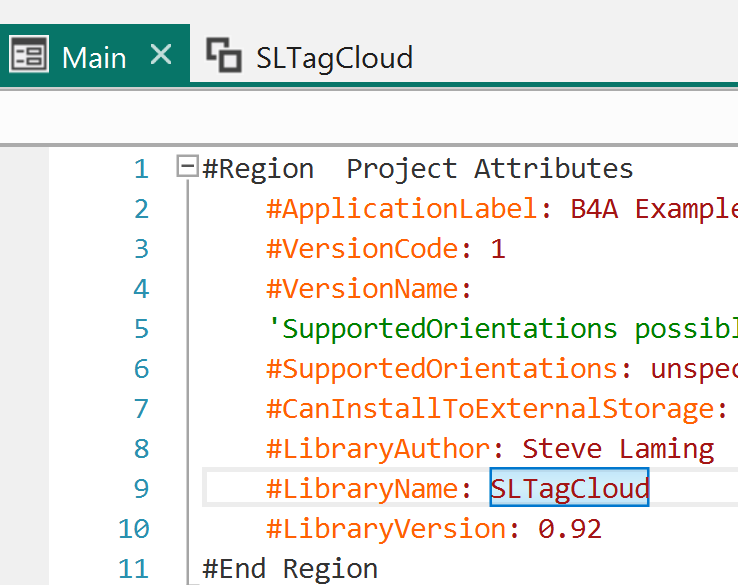The height and width of the screenshot is (585, 738).
Task: Close the Main tab
Action: (160, 55)
